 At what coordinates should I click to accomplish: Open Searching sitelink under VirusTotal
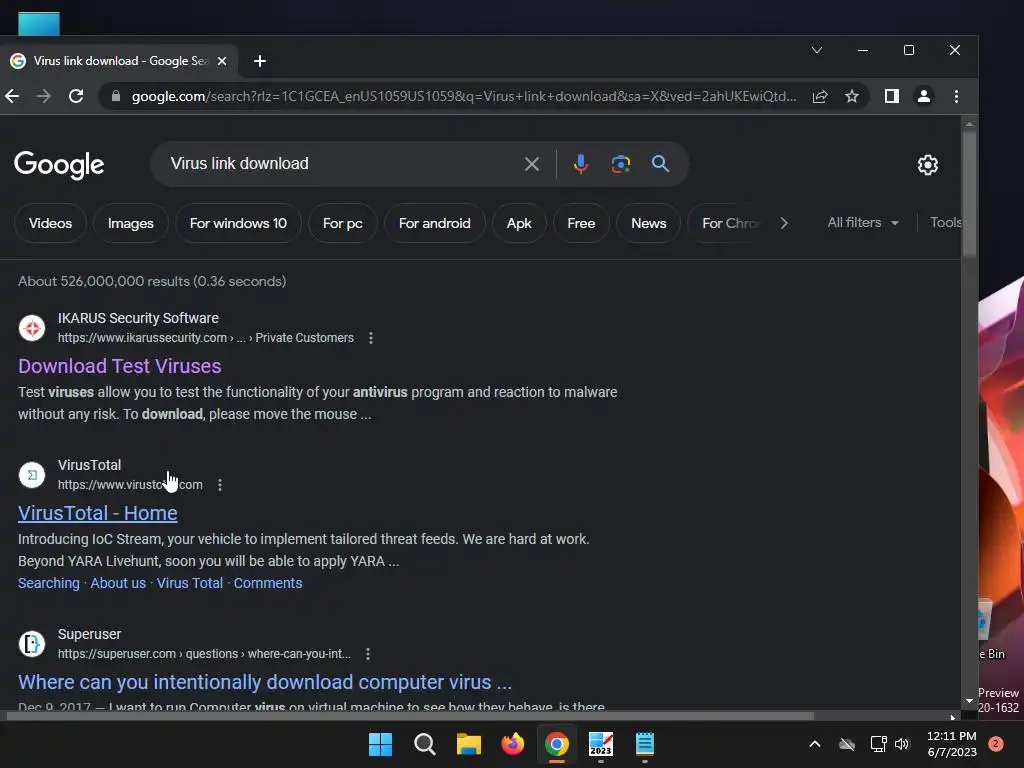click(x=48, y=583)
